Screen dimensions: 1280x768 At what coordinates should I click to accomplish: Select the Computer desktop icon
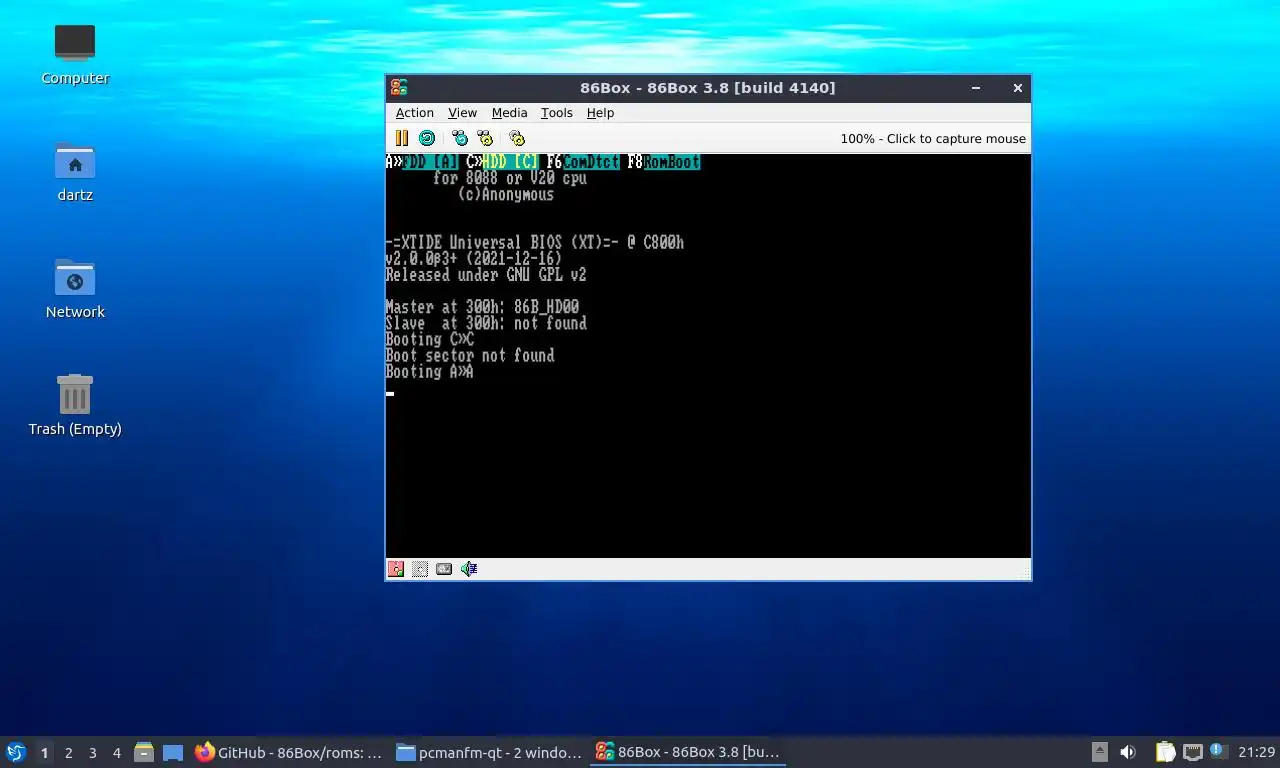[75, 53]
